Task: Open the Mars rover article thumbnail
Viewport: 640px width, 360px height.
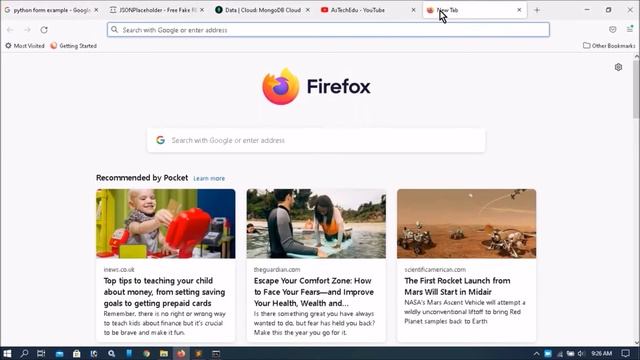Action: coord(467,224)
